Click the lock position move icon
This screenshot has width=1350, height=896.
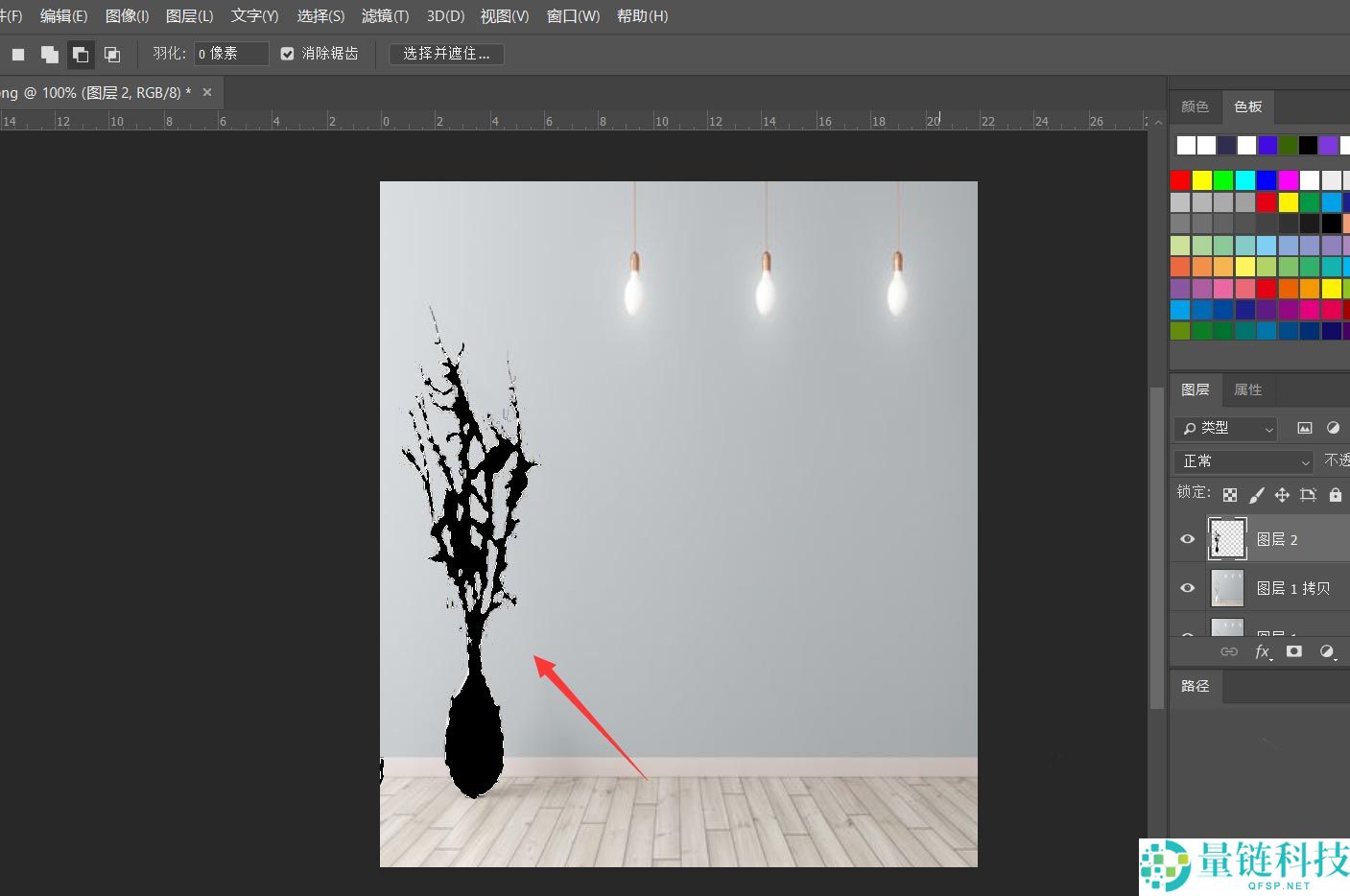pos(1282,495)
